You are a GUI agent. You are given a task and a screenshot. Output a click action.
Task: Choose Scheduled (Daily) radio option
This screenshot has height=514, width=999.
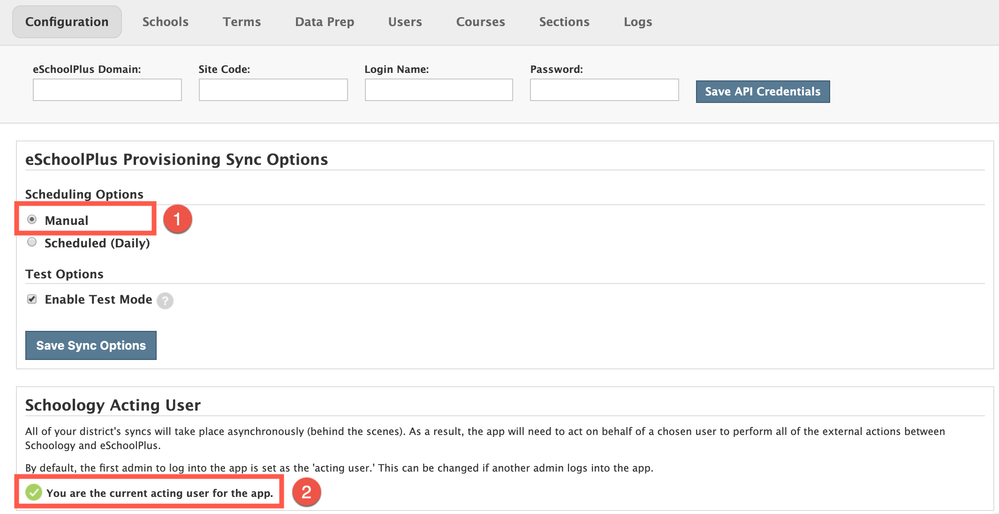pyautogui.click(x=32, y=242)
